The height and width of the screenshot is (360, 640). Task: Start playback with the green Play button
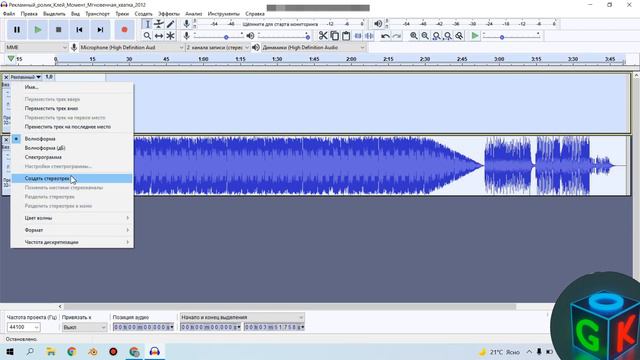click(38, 30)
